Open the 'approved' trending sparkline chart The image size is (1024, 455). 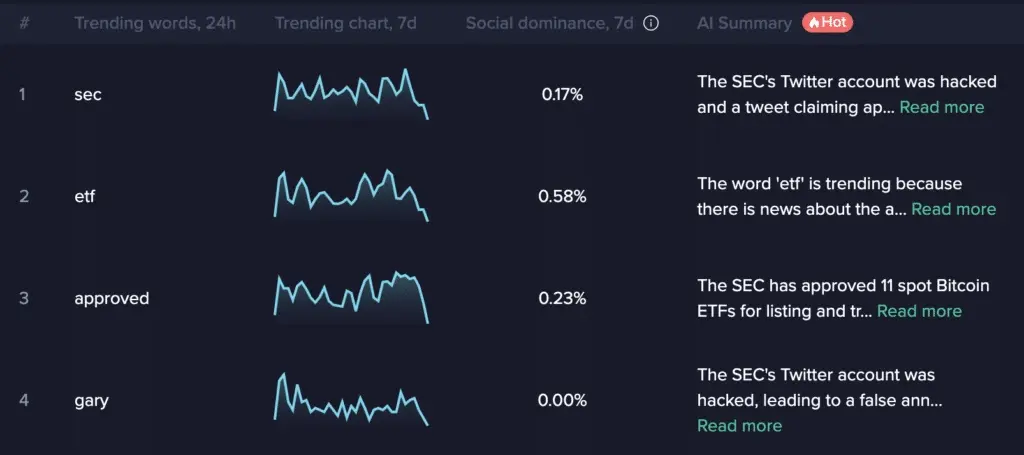pos(351,297)
